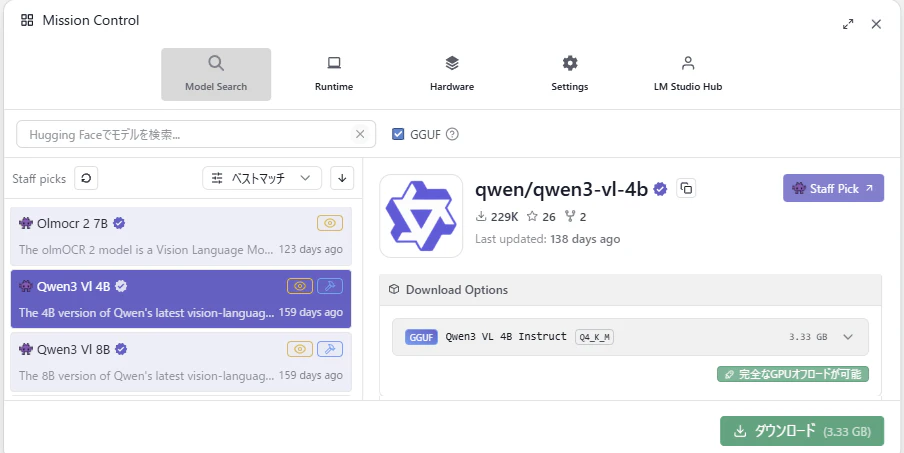Viewport: 904px width, 453px height.
Task: Click the GGUF help question mark icon
Action: tap(453, 134)
